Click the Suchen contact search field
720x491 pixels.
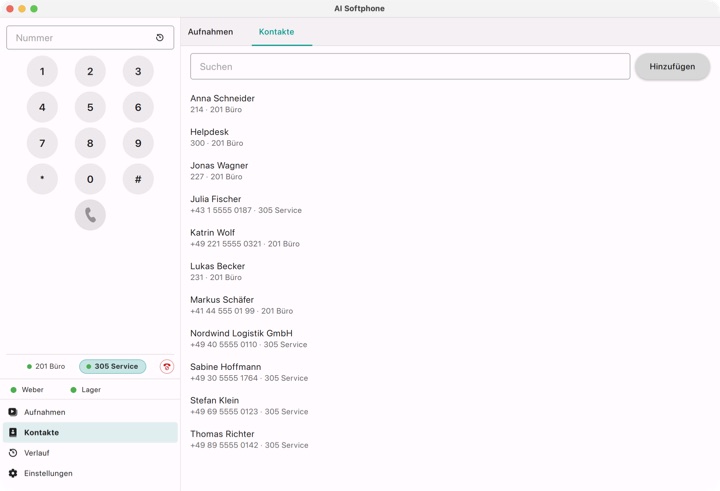[x=410, y=67]
